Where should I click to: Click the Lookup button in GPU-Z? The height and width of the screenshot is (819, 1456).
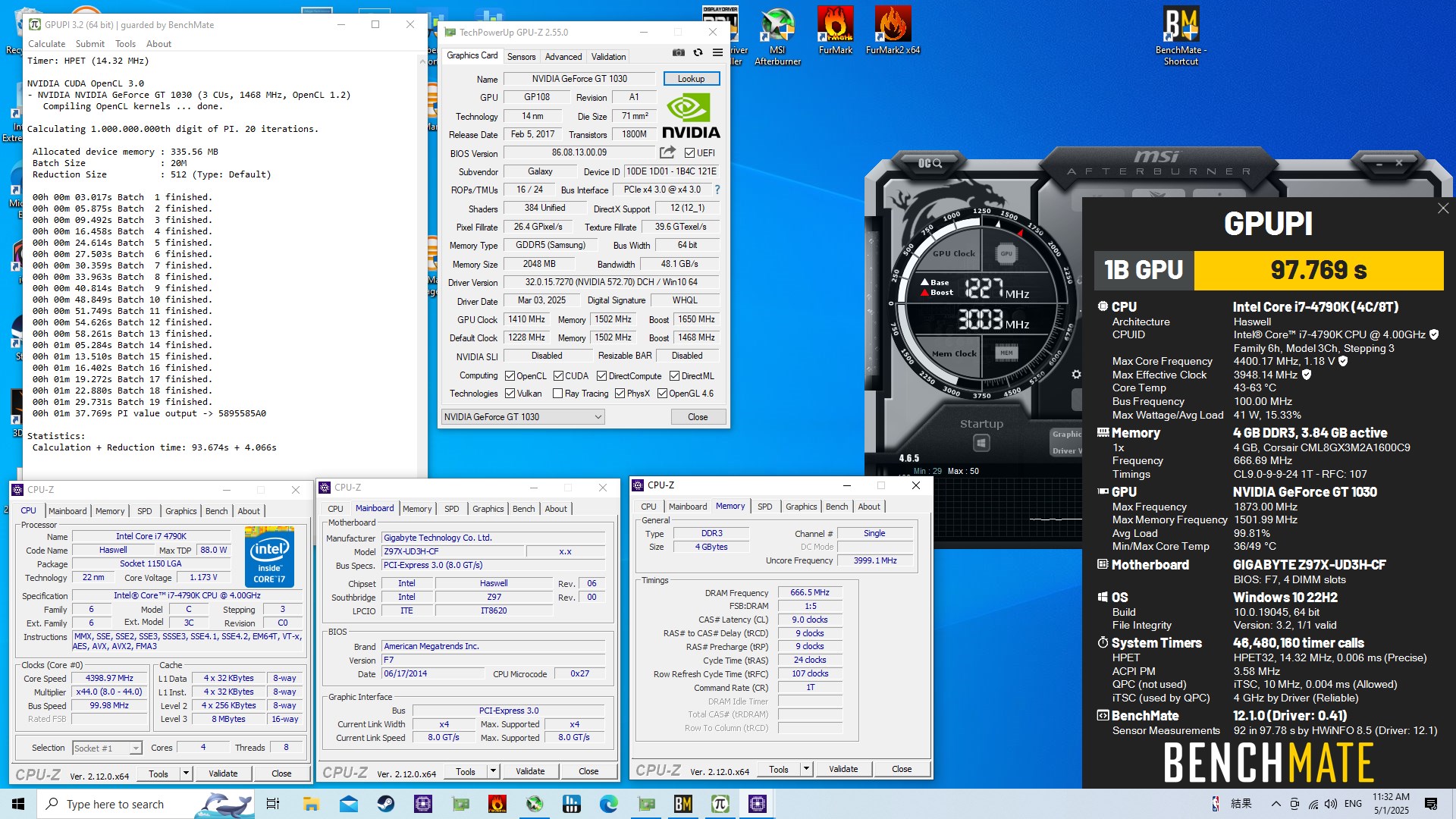[x=691, y=79]
